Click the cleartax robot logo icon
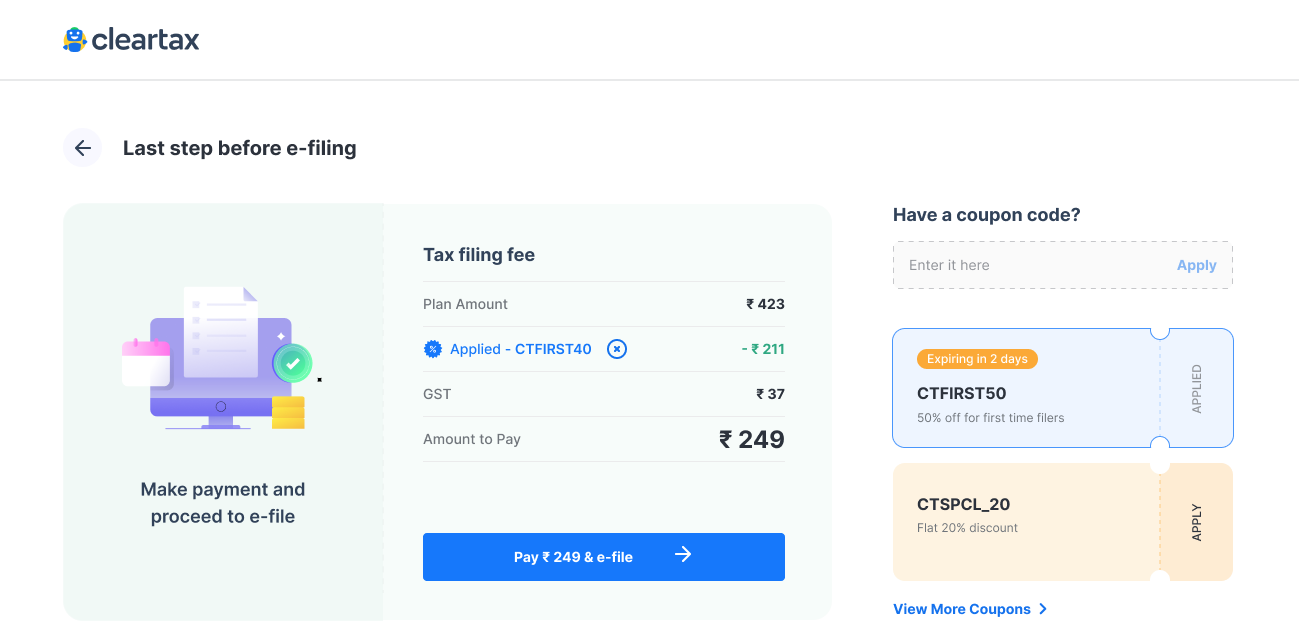Image resolution: width=1299 pixels, height=642 pixels. point(74,39)
